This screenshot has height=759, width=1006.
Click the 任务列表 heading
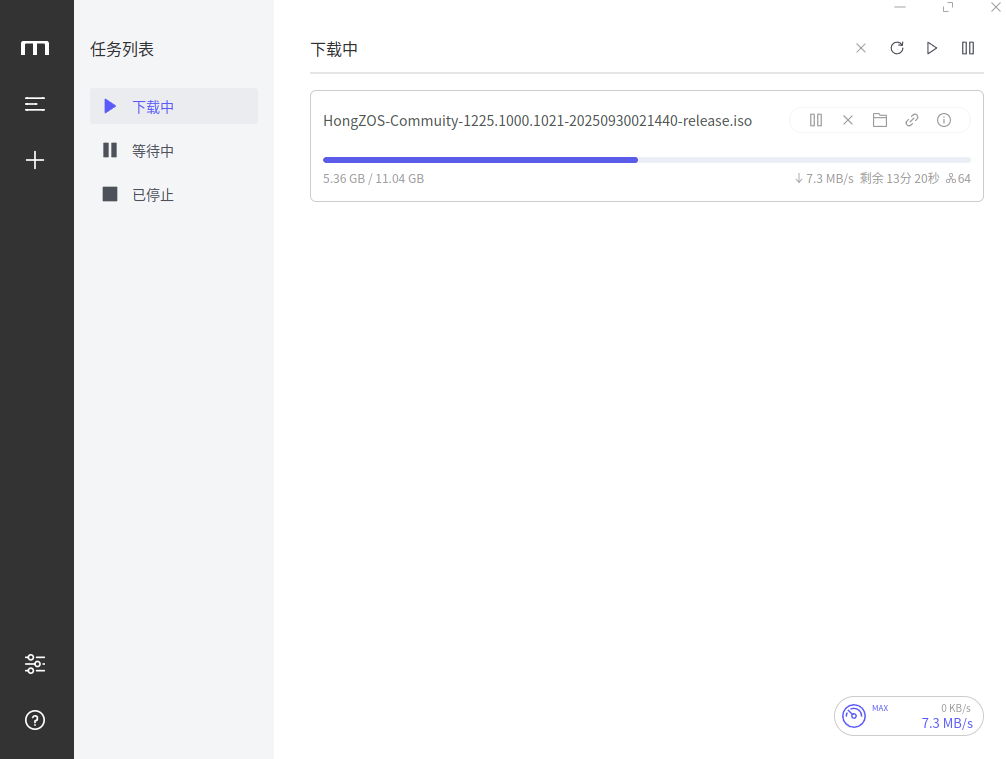coord(122,49)
